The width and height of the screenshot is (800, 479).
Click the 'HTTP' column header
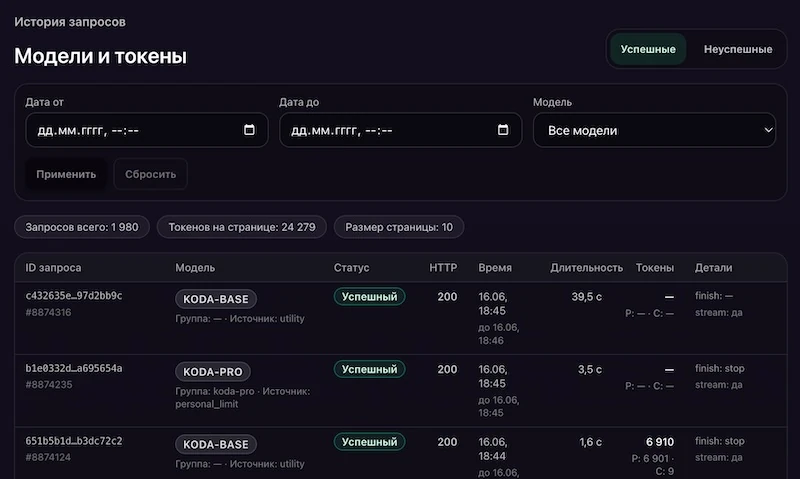click(443, 267)
